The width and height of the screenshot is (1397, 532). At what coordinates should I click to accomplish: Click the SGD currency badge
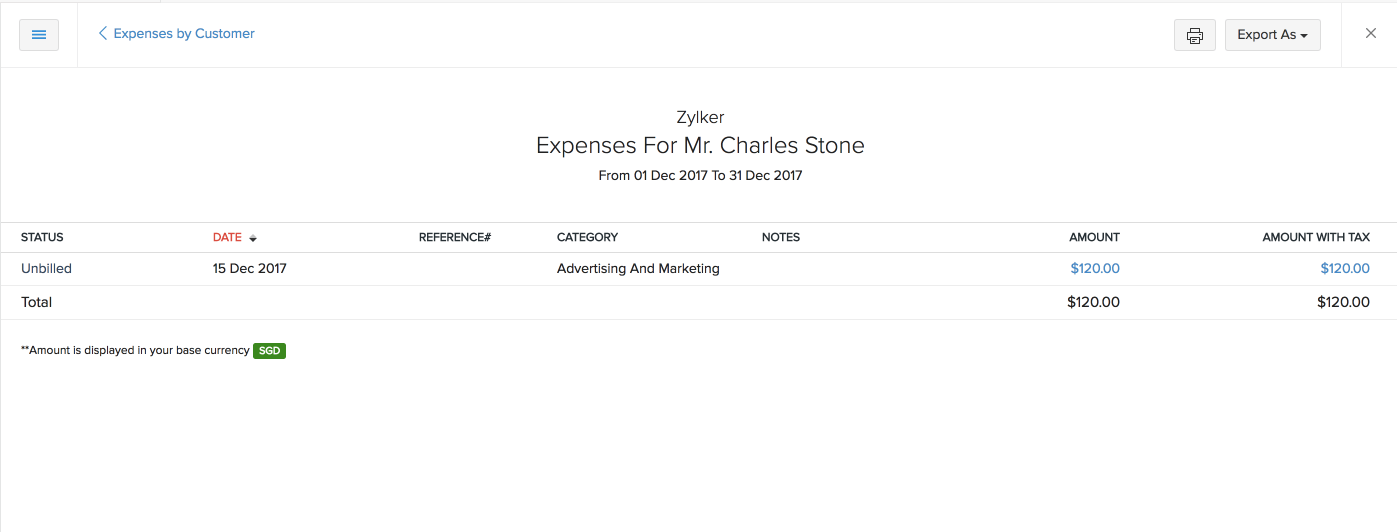(269, 351)
